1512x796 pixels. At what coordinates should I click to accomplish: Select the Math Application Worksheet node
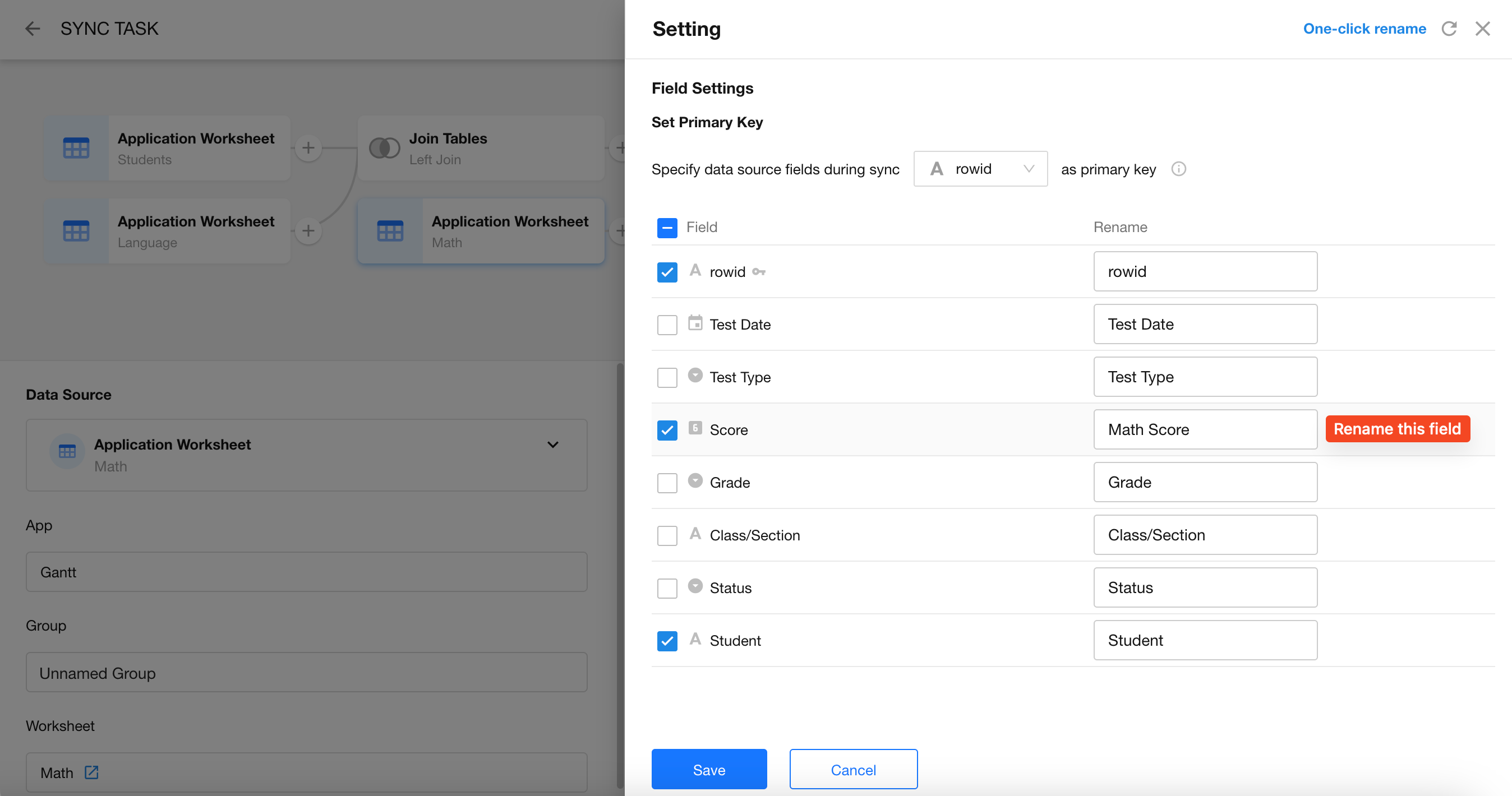click(x=481, y=231)
